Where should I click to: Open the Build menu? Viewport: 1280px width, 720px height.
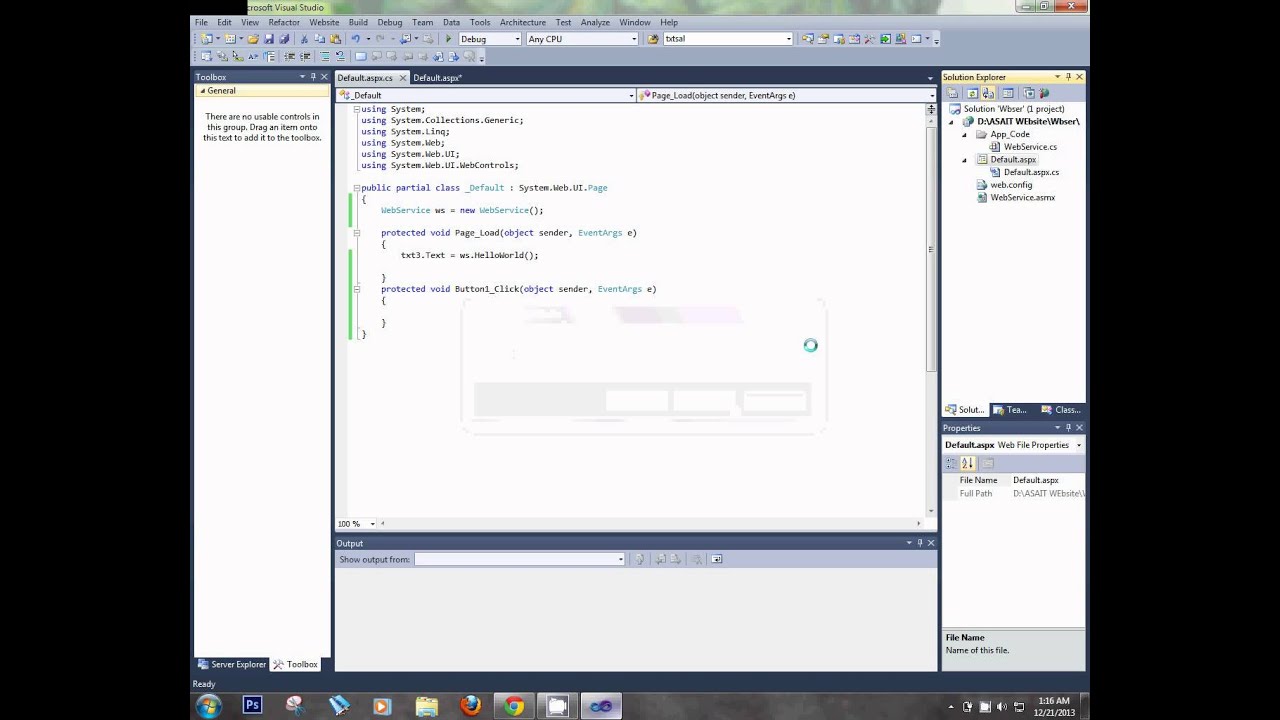[358, 22]
